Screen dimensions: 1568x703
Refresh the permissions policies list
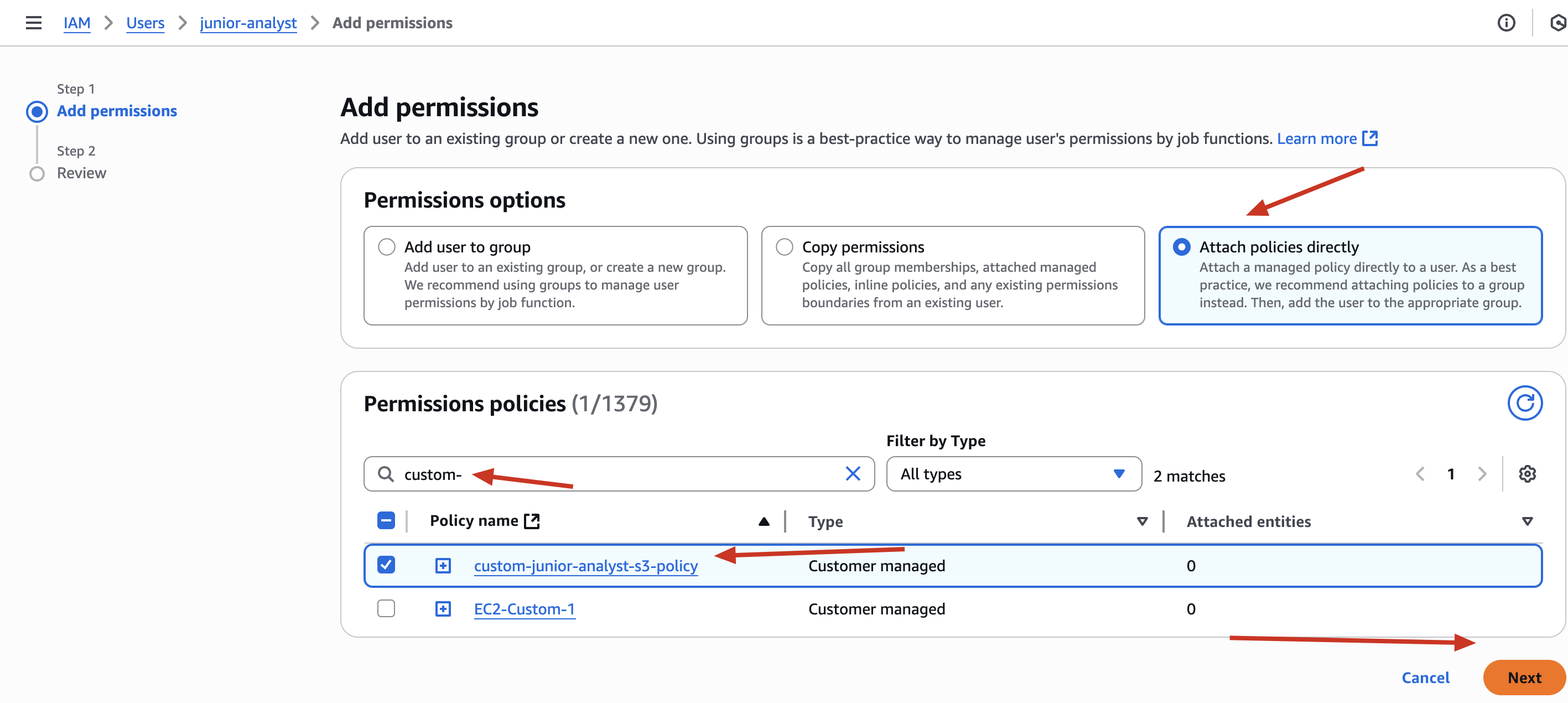(1524, 402)
